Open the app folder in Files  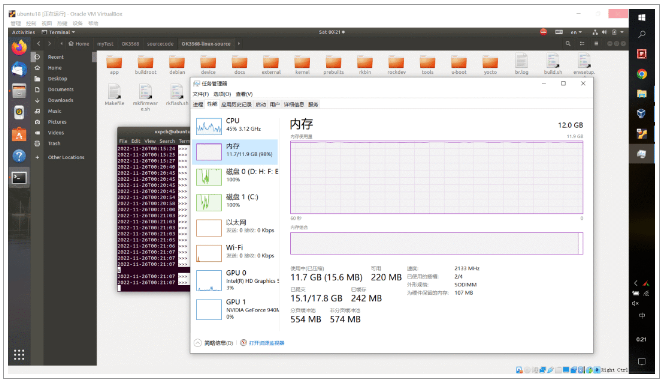(x=114, y=65)
